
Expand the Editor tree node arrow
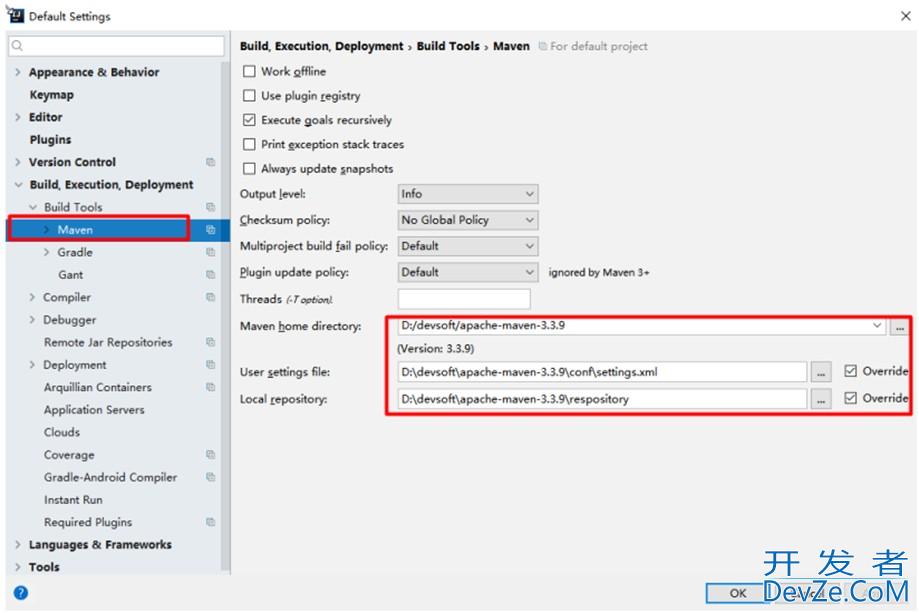pyautogui.click(x=18, y=117)
